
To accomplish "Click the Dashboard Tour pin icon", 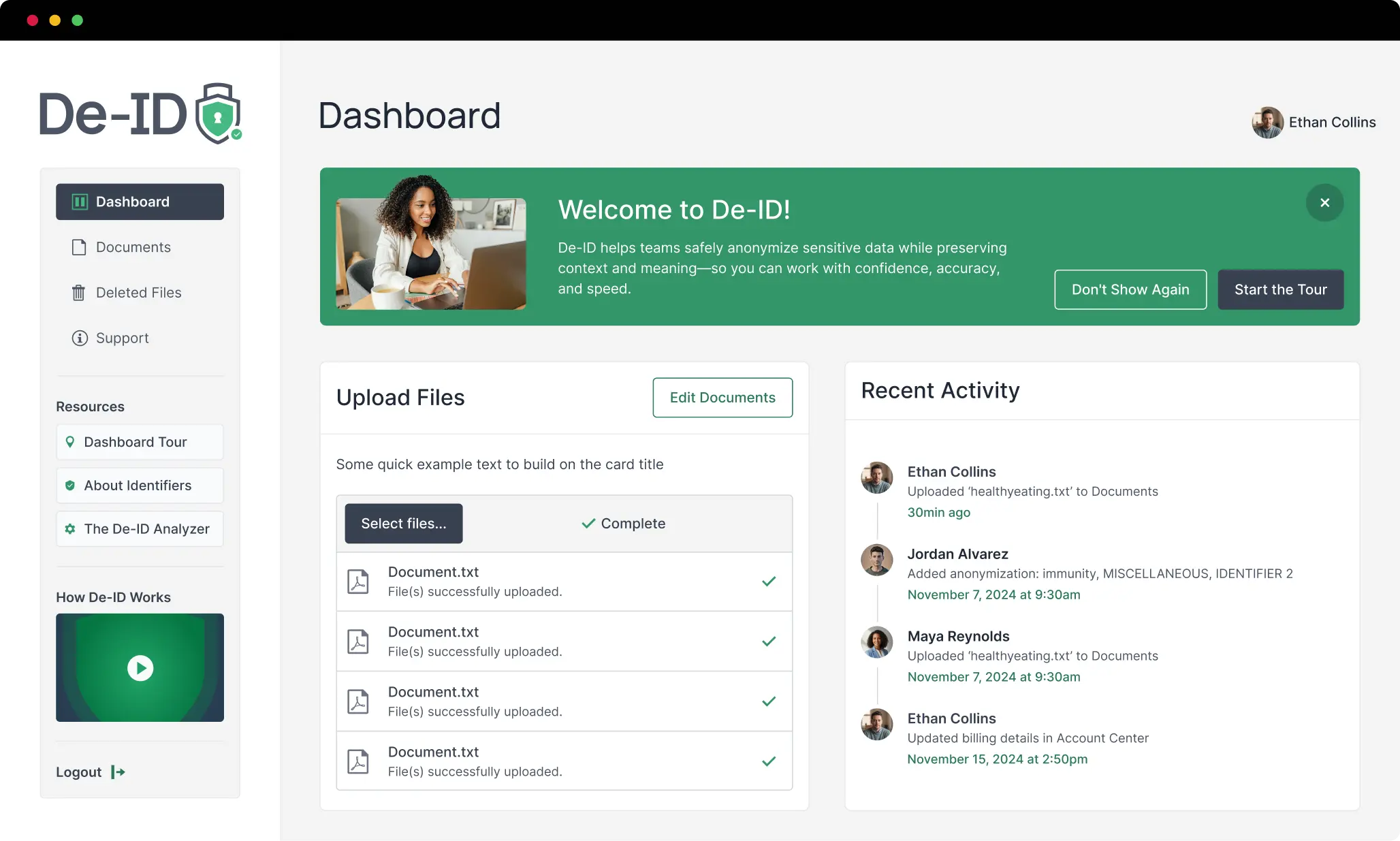I will 71,441.
